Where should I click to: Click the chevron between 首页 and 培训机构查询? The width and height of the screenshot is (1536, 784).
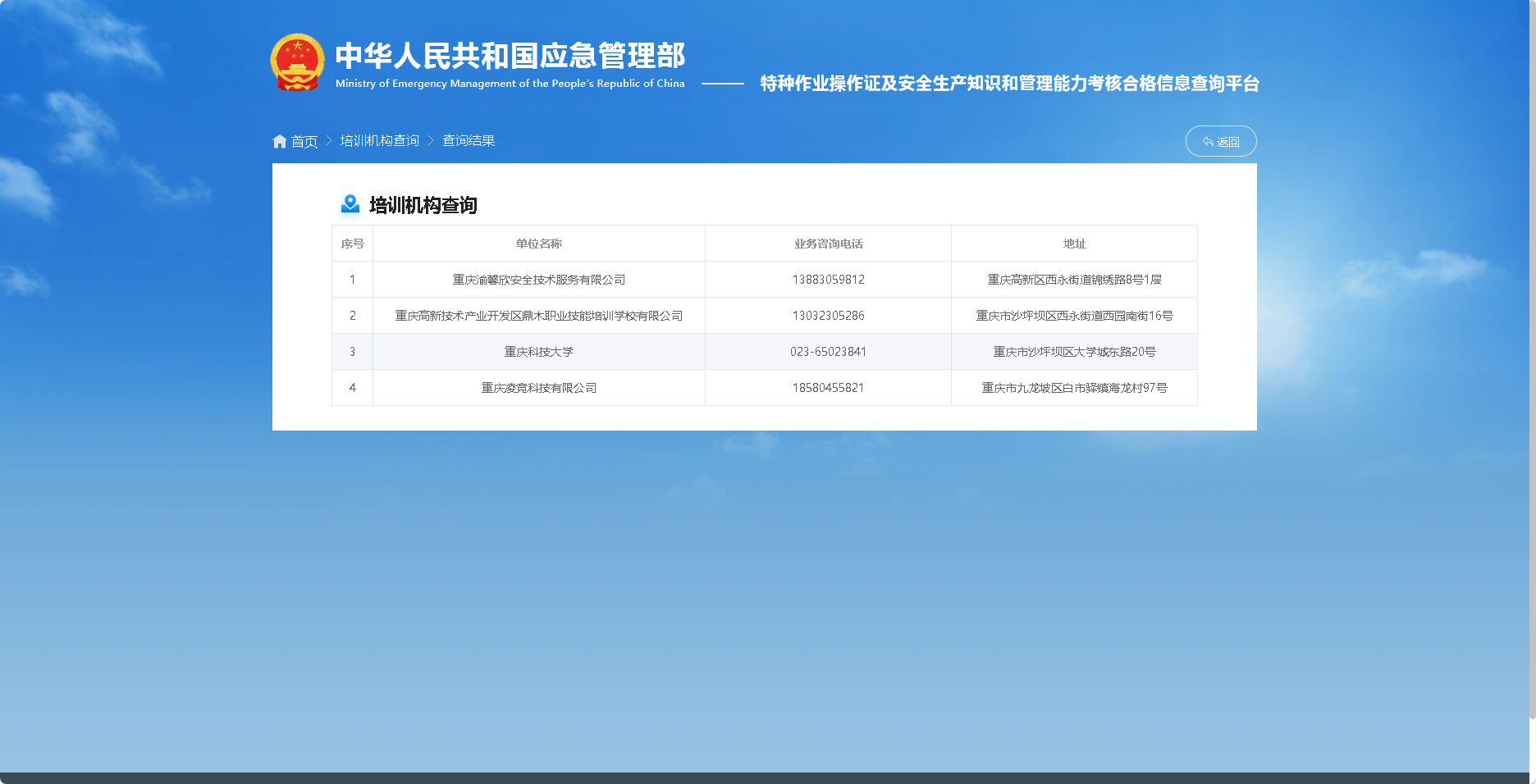(x=329, y=141)
